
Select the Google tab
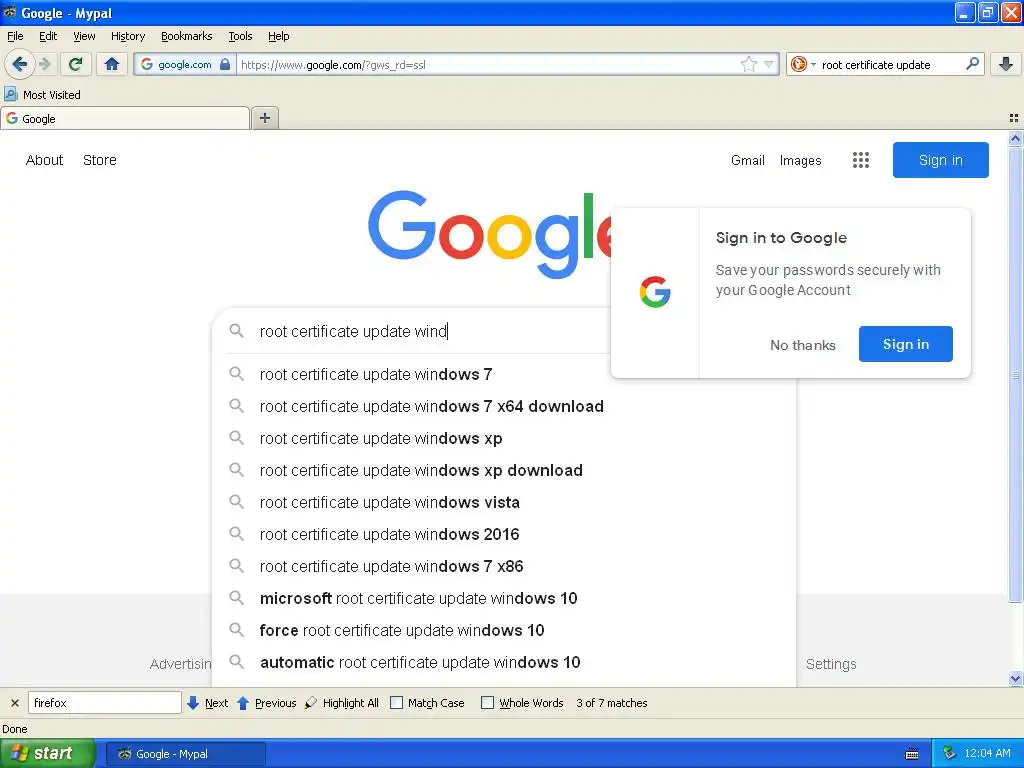125,118
